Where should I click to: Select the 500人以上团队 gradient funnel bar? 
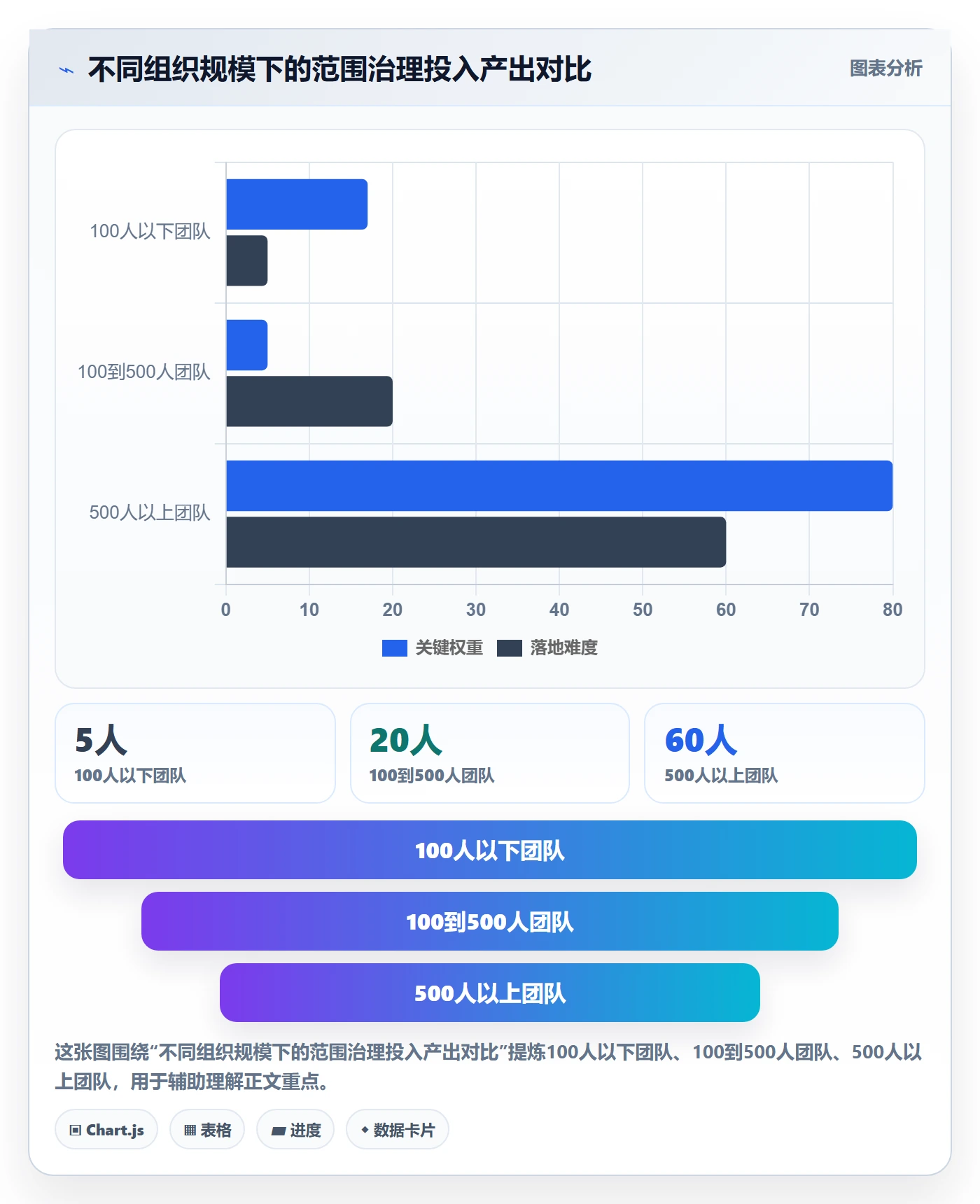pos(490,993)
